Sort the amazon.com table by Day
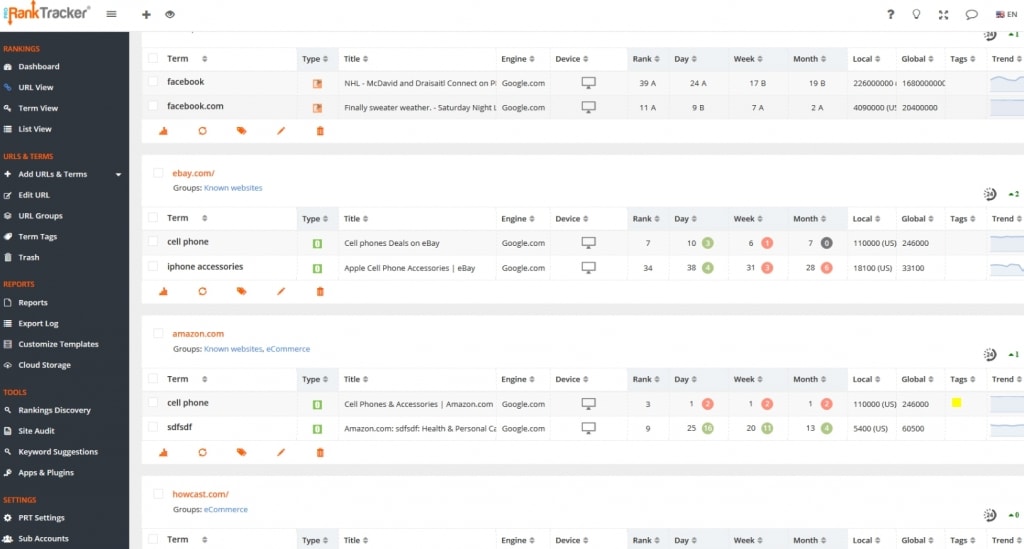 tap(686, 379)
